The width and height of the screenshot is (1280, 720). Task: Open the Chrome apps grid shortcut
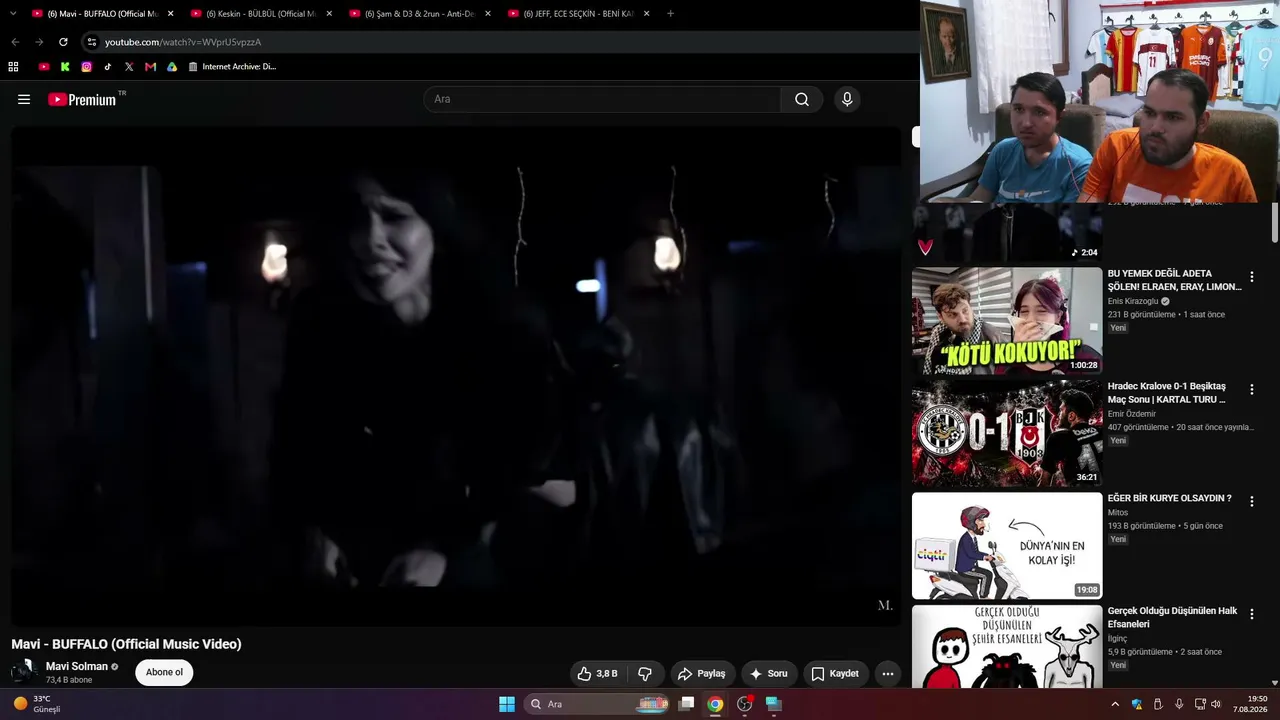[x=13, y=67]
